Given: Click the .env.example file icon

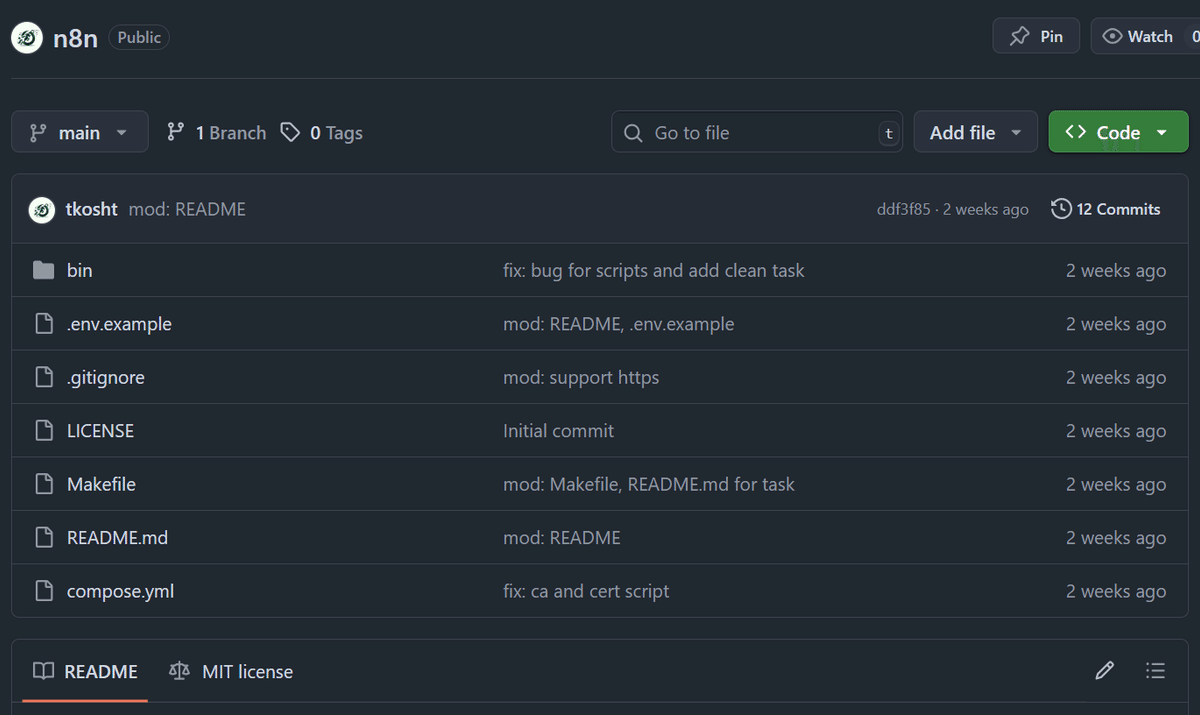Looking at the screenshot, I should [43, 324].
